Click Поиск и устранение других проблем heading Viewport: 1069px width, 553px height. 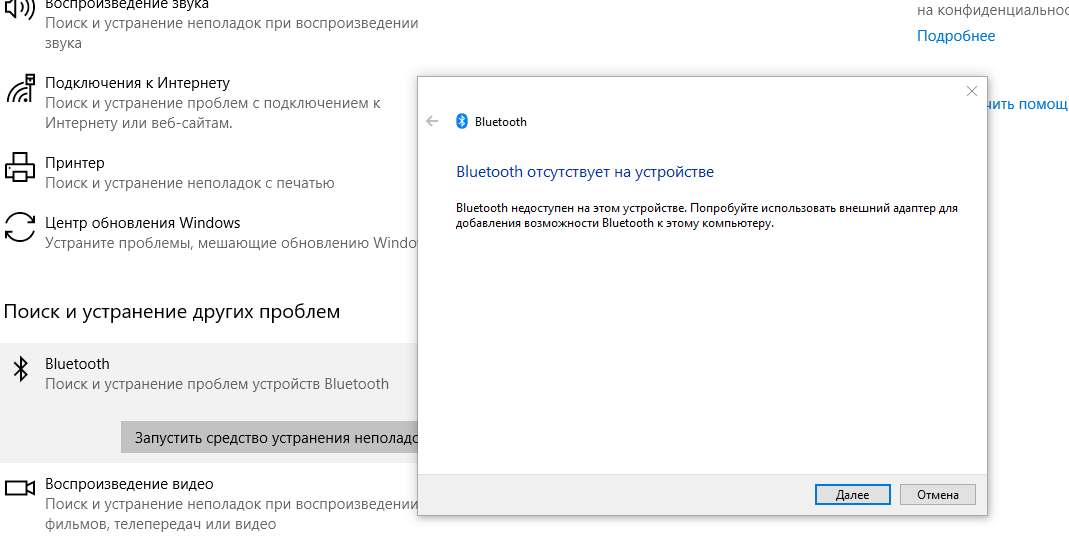click(172, 312)
